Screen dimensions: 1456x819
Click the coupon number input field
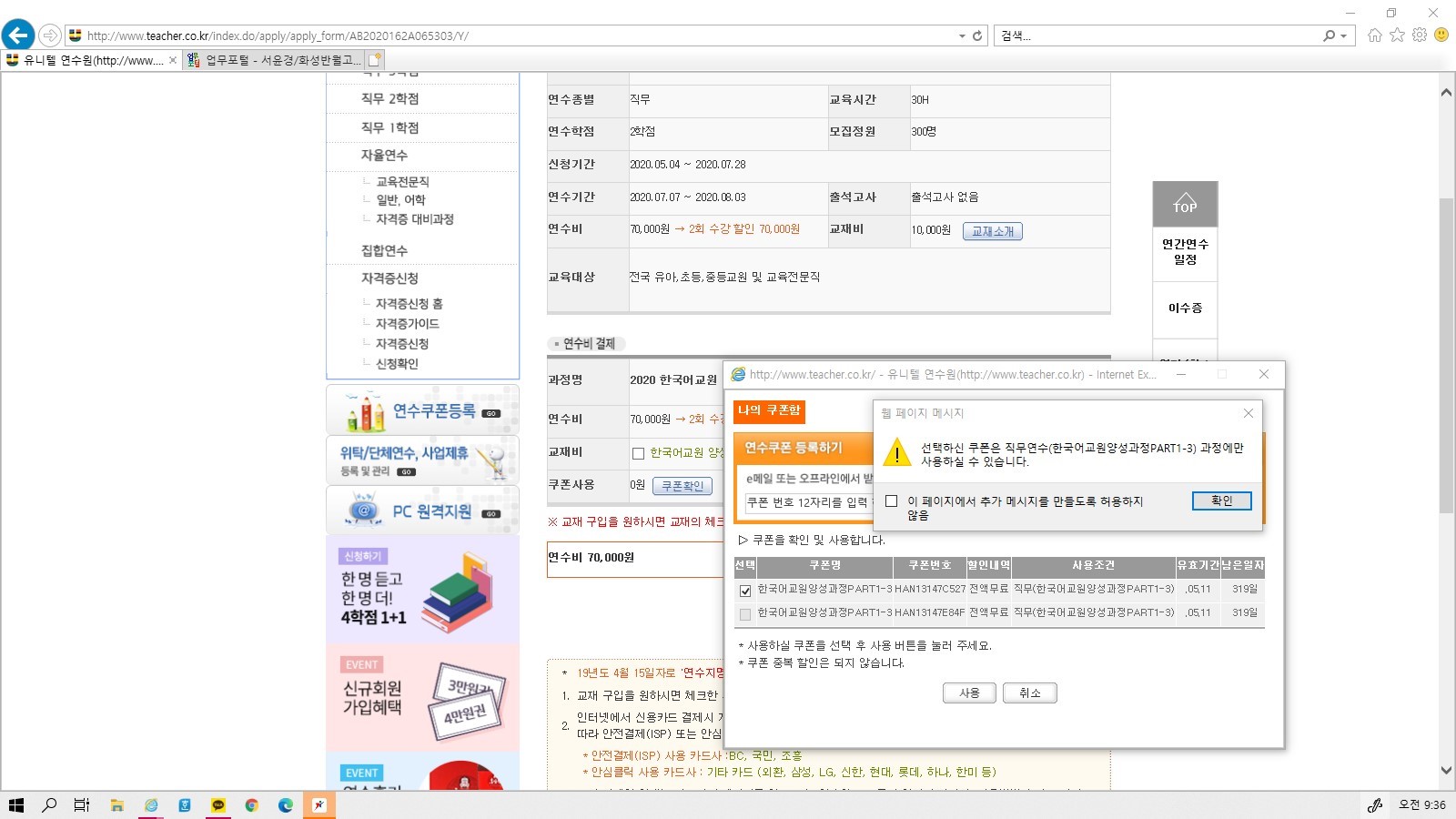click(807, 502)
